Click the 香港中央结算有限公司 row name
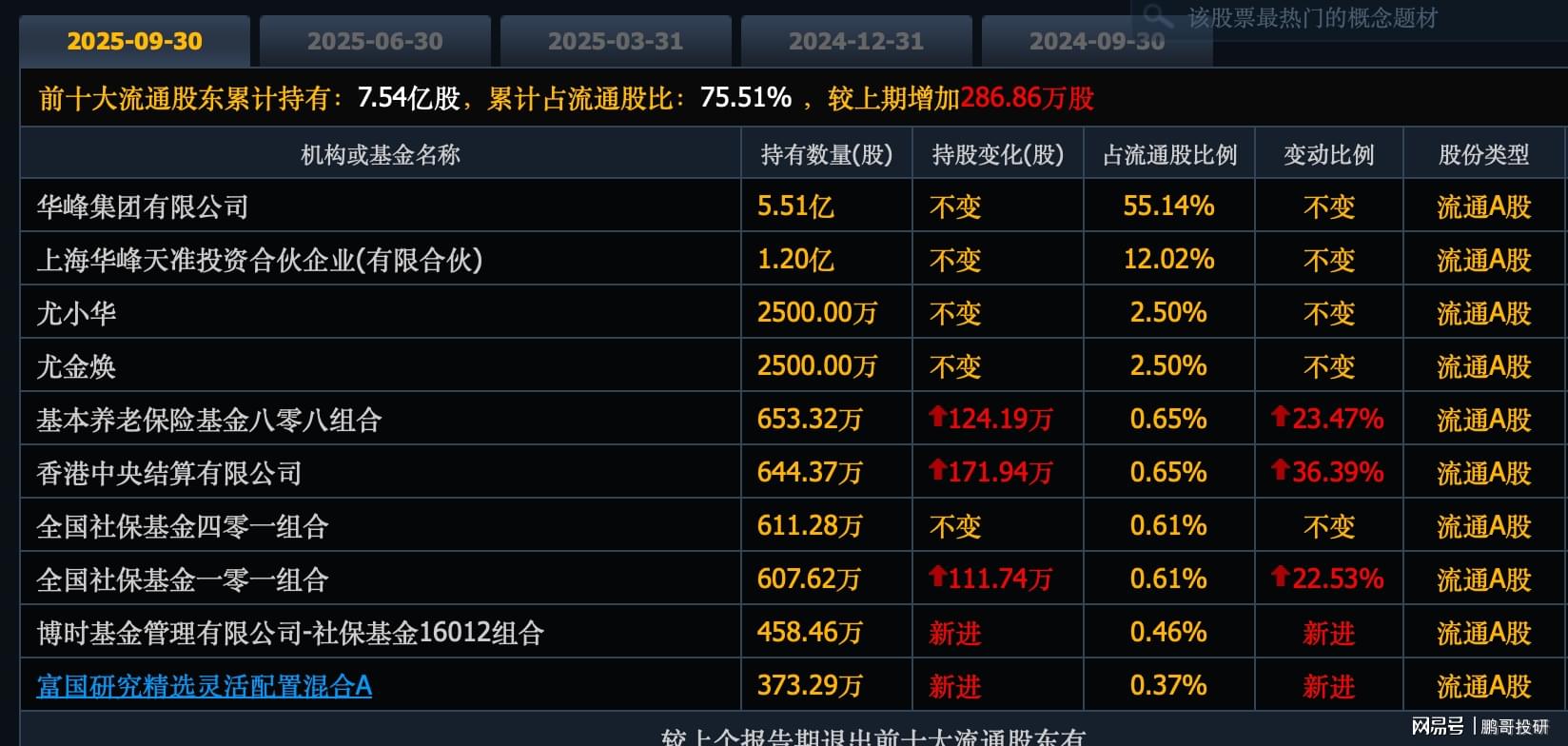Image resolution: width=1568 pixels, height=746 pixels. point(169,473)
